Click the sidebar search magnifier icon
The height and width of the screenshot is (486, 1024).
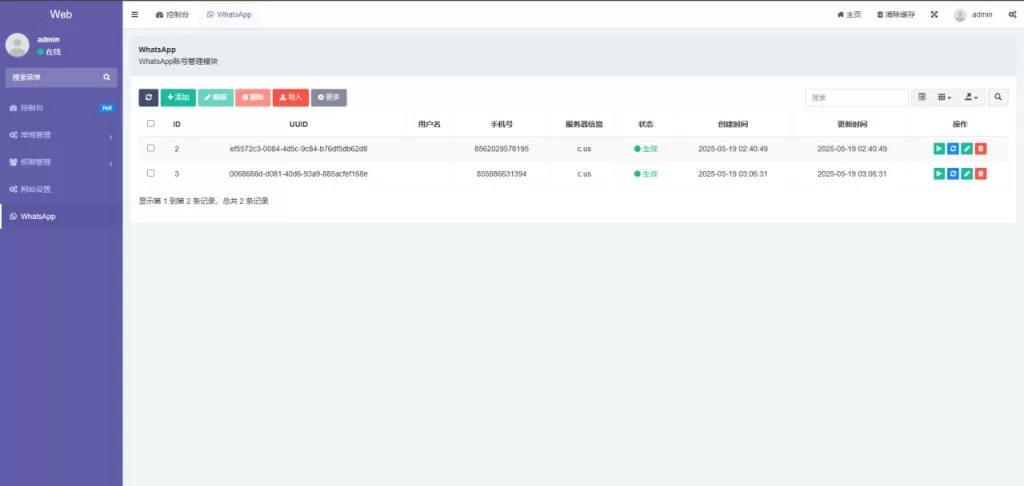(107, 77)
